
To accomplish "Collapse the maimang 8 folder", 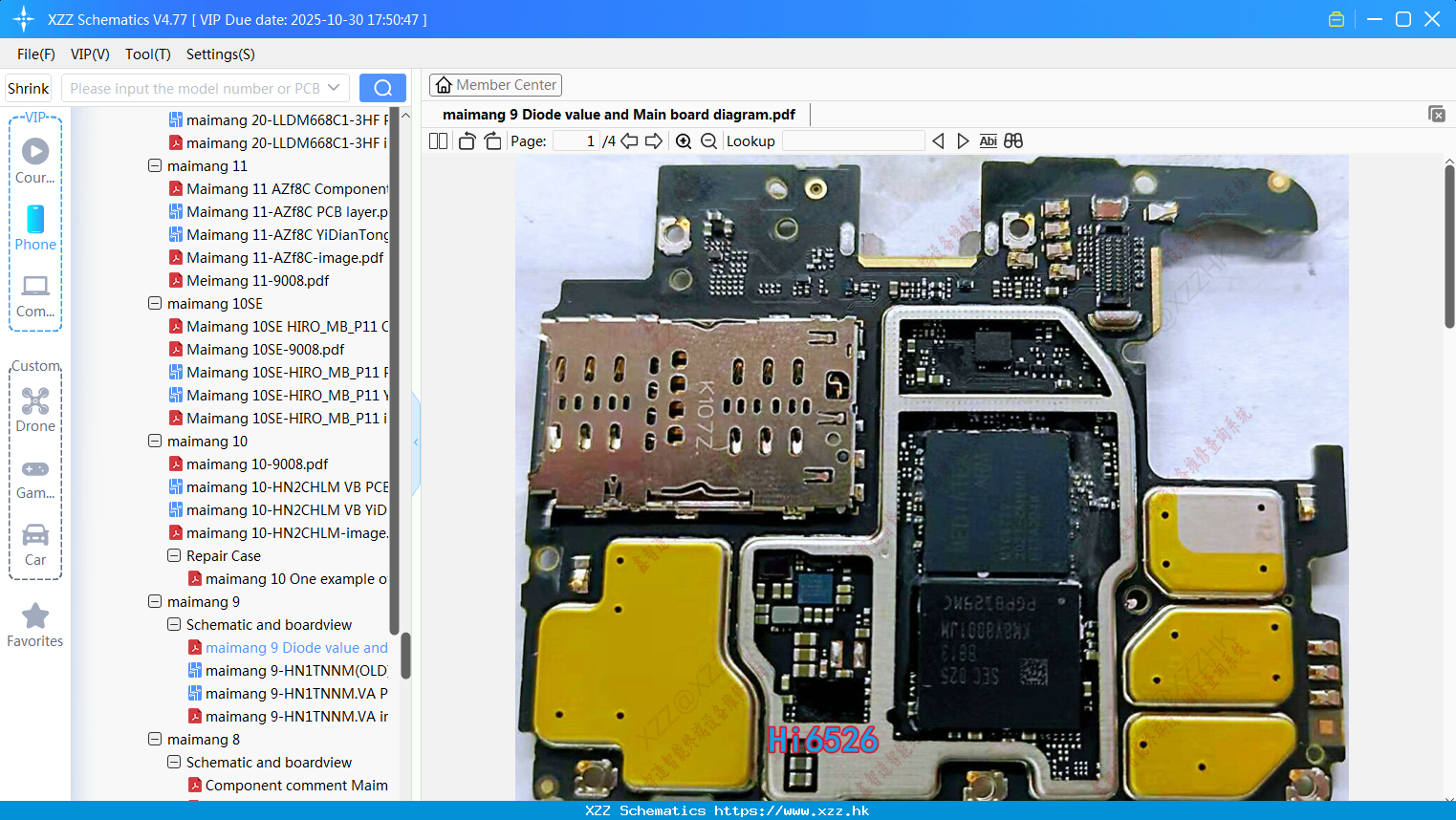I will pyautogui.click(x=155, y=739).
